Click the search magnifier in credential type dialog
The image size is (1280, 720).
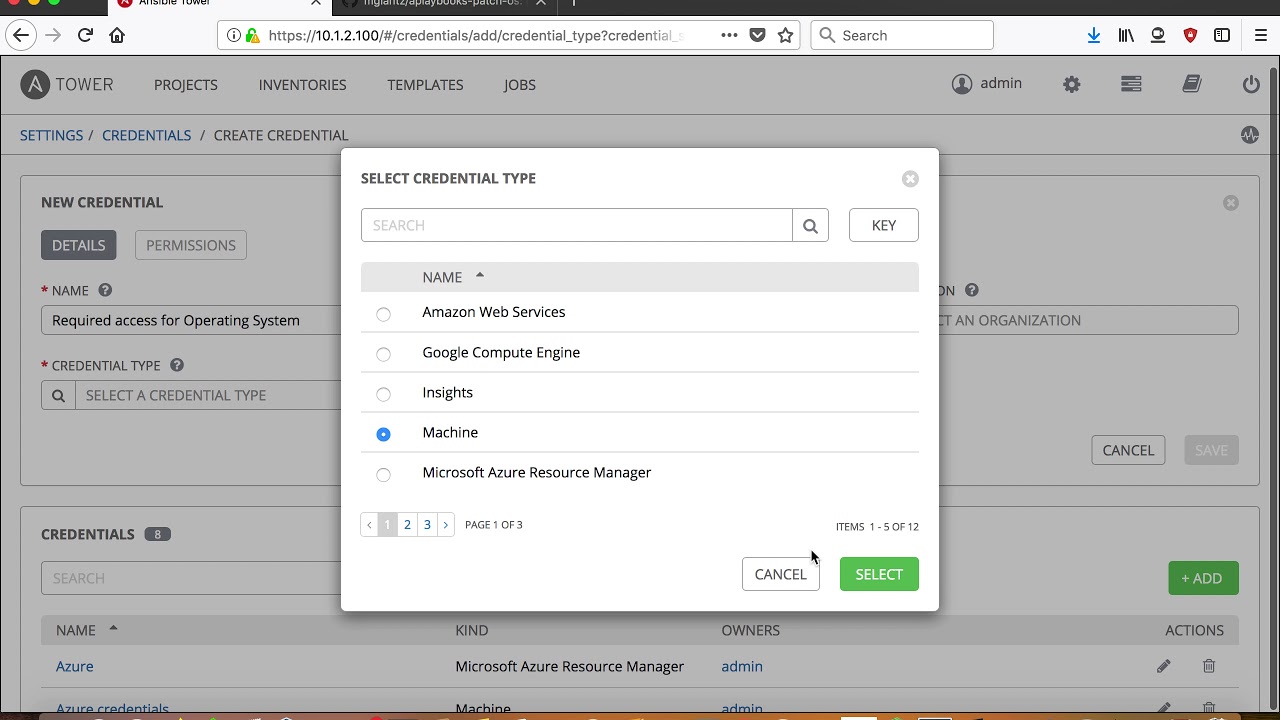point(810,226)
